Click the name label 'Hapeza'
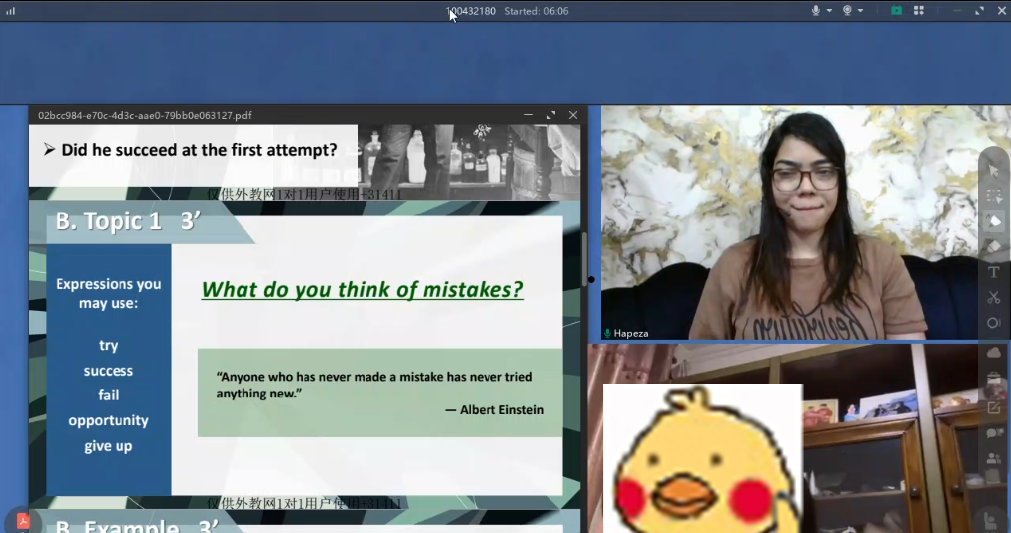1011x533 pixels. point(631,333)
